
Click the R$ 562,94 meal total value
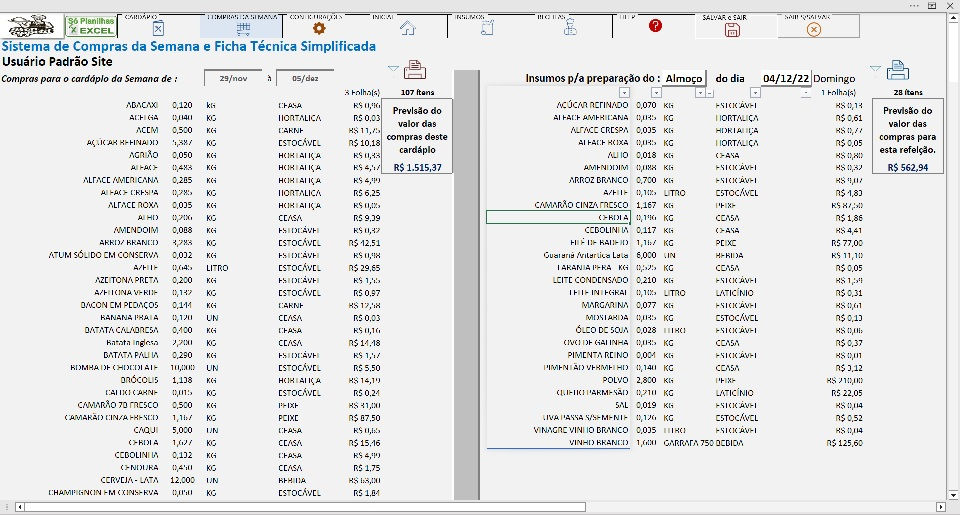coord(907,167)
